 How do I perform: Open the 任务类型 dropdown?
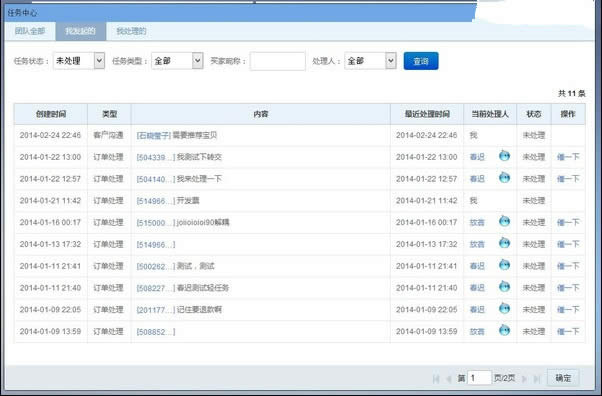(x=177, y=61)
